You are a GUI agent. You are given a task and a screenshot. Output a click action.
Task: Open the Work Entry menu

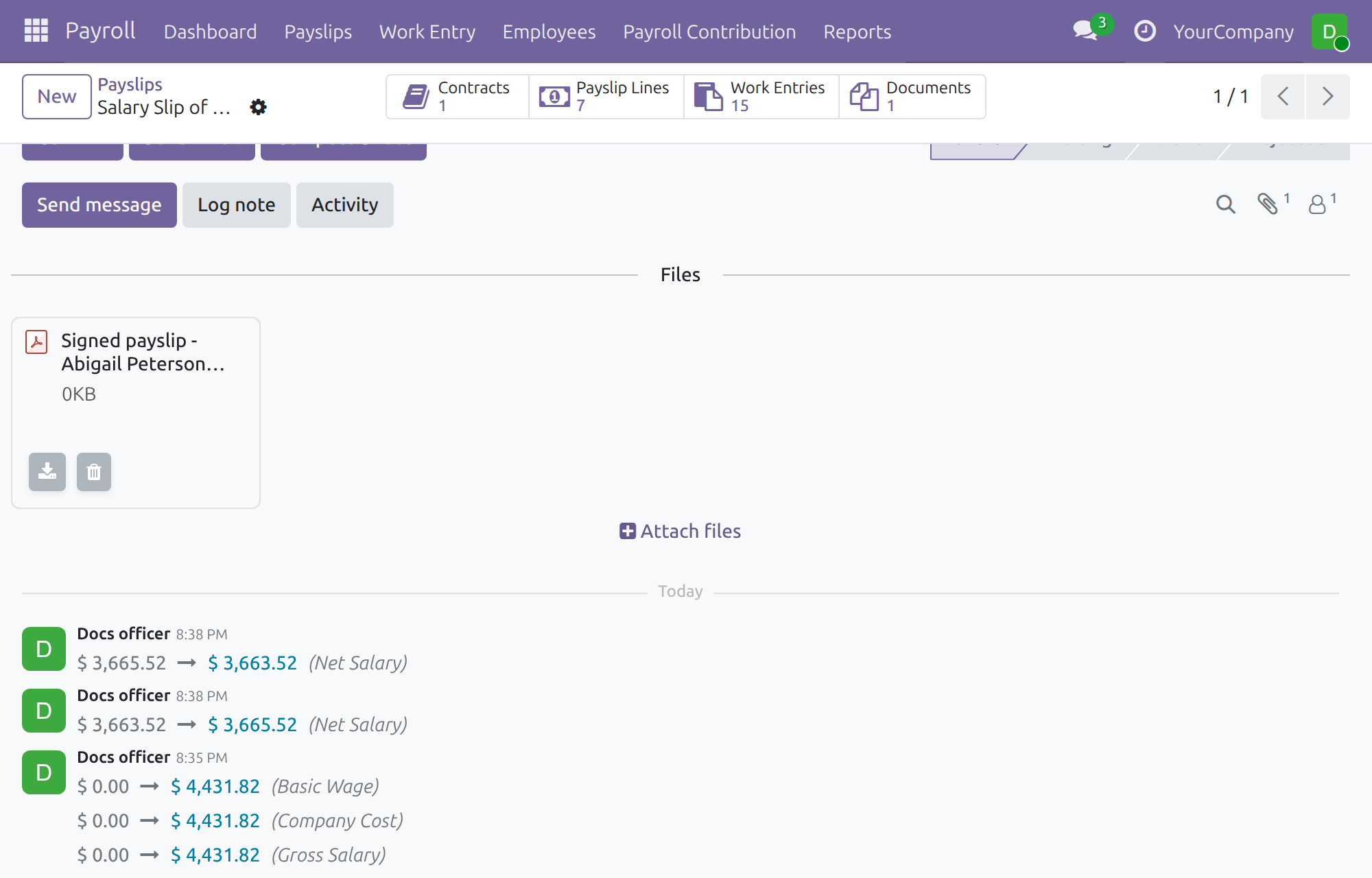point(427,32)
